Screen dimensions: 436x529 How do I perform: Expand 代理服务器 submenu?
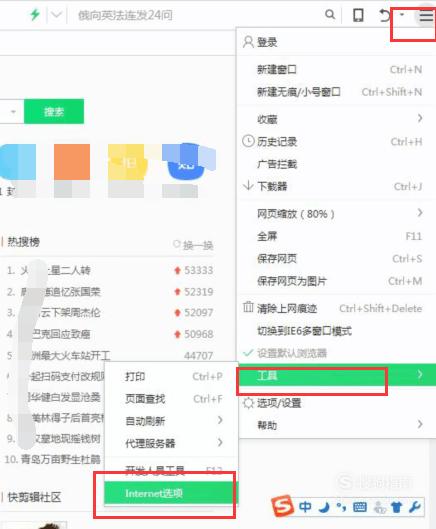coord(171,443)
